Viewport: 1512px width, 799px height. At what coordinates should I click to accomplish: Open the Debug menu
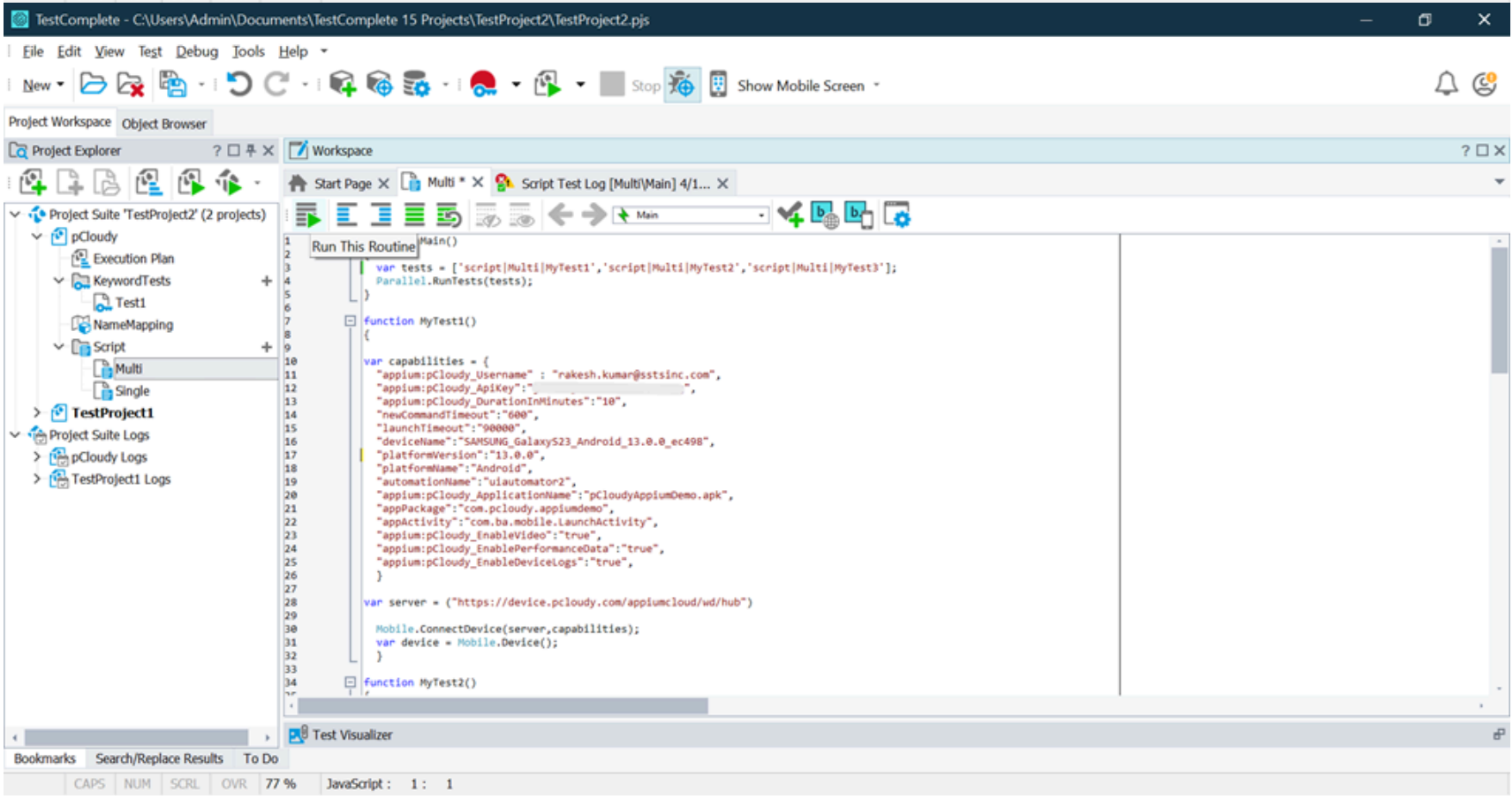pos(196,52)
